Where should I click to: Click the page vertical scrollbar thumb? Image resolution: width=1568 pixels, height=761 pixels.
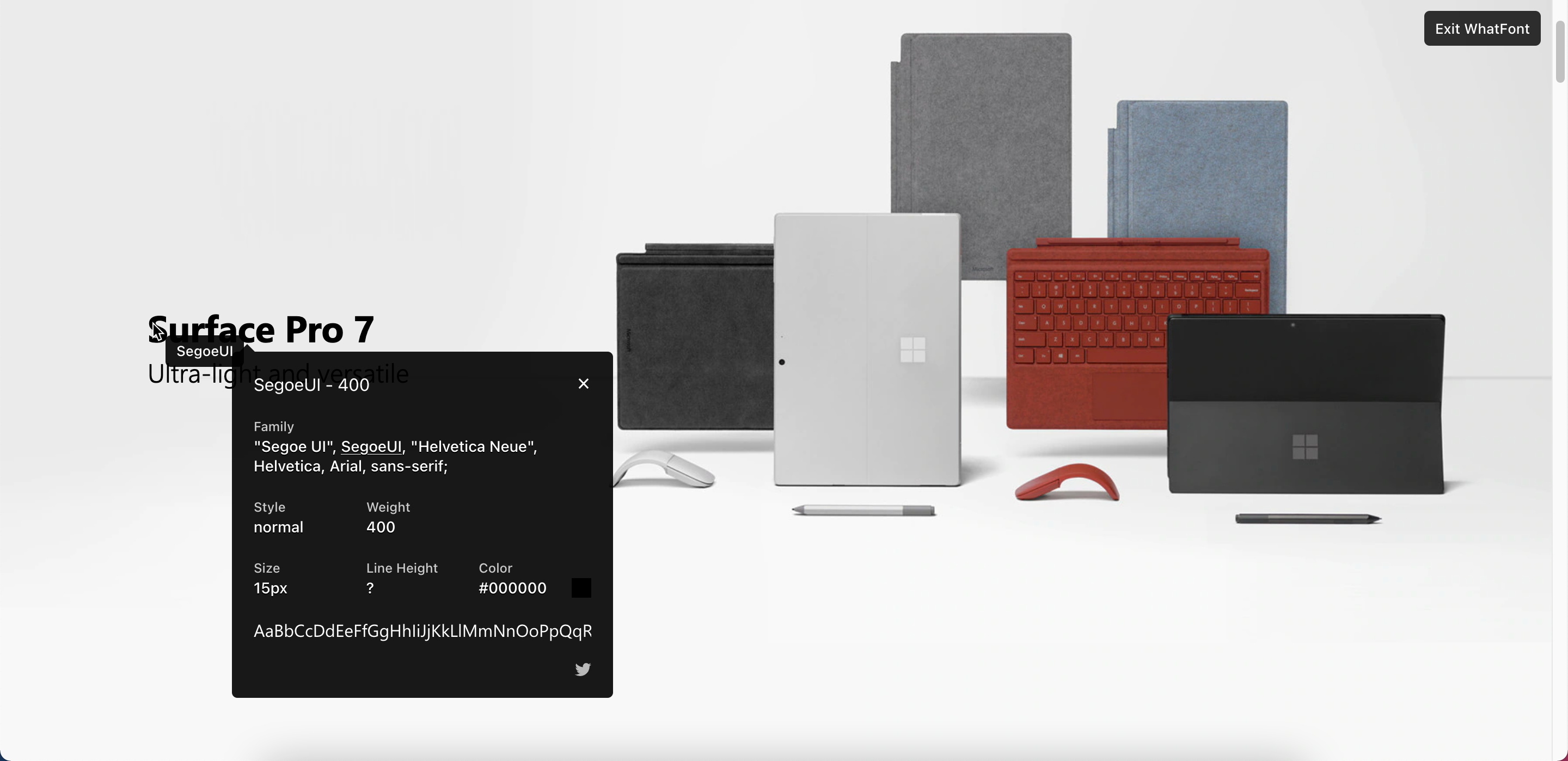pyautogui.click(x=1559, y=52)
